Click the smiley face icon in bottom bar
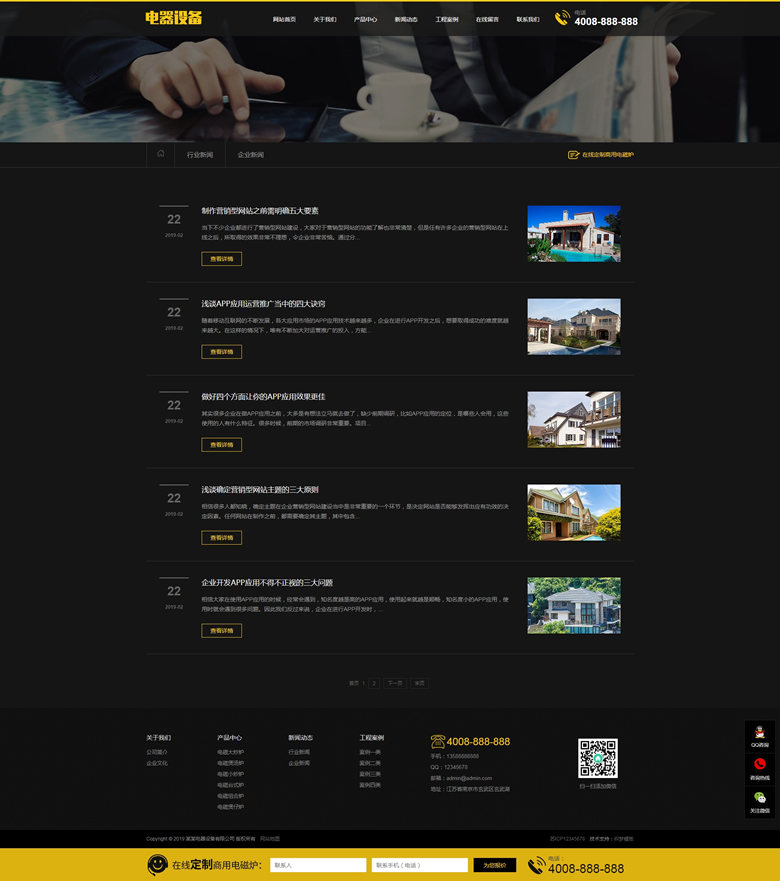Screen dimensions: 780x881 click(x=157, y=864)
